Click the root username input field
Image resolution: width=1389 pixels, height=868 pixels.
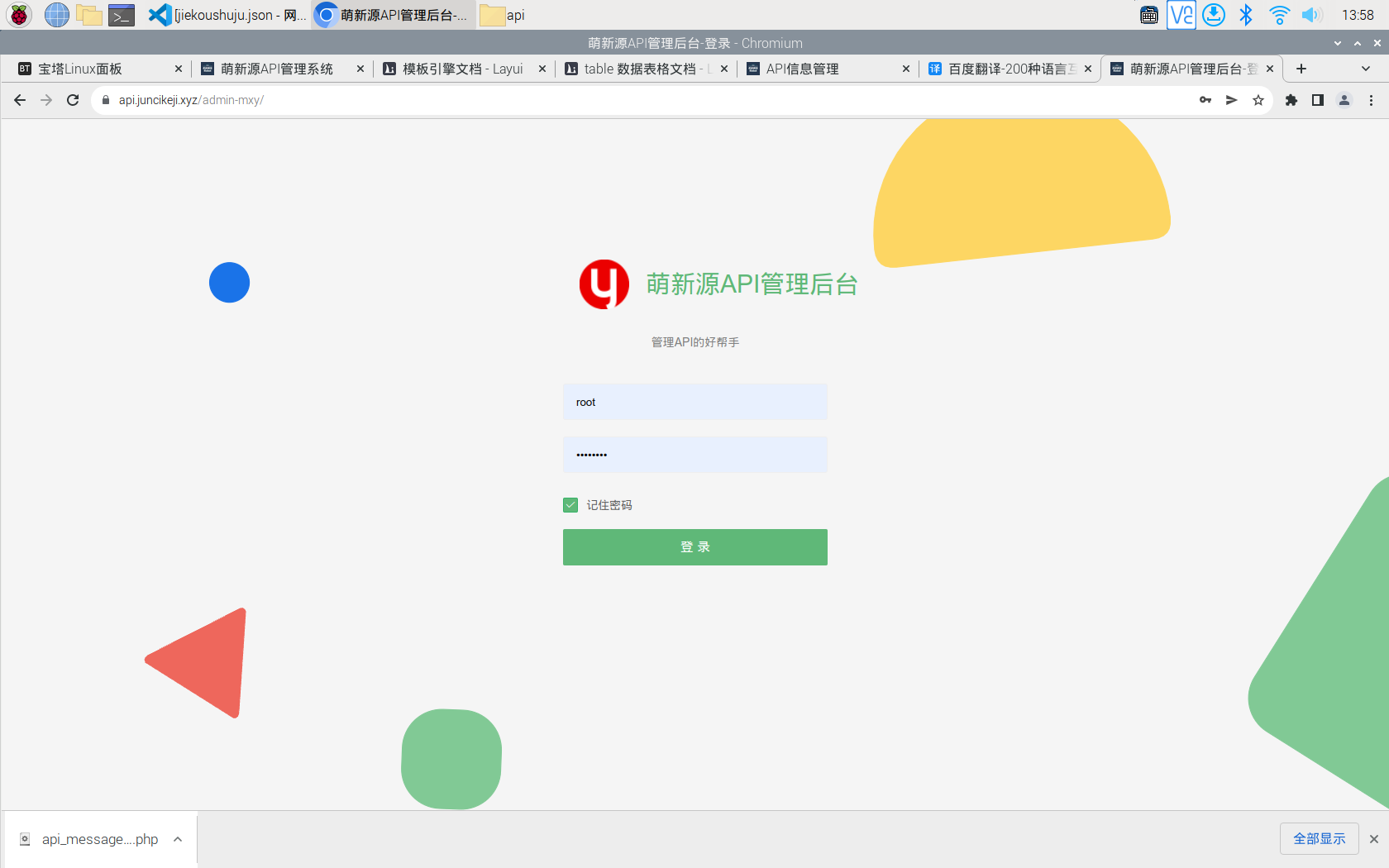pyautogui.click(x=694, y=402)
